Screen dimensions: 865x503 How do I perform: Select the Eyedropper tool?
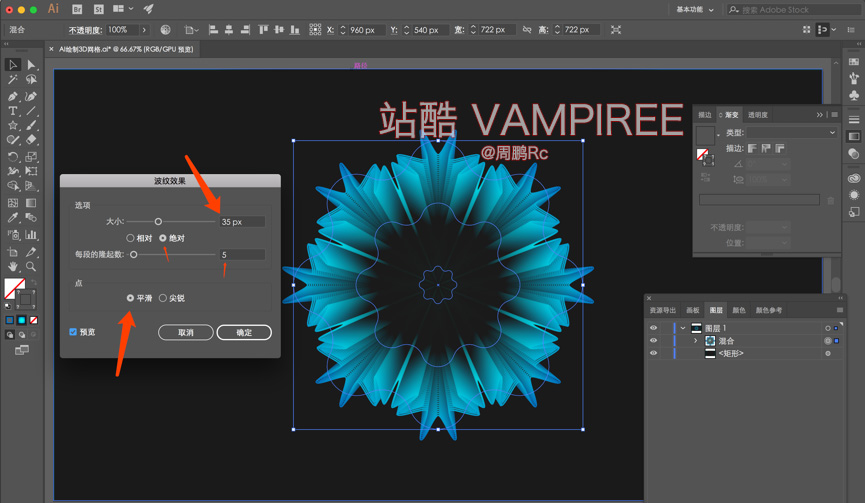point(13,218)
